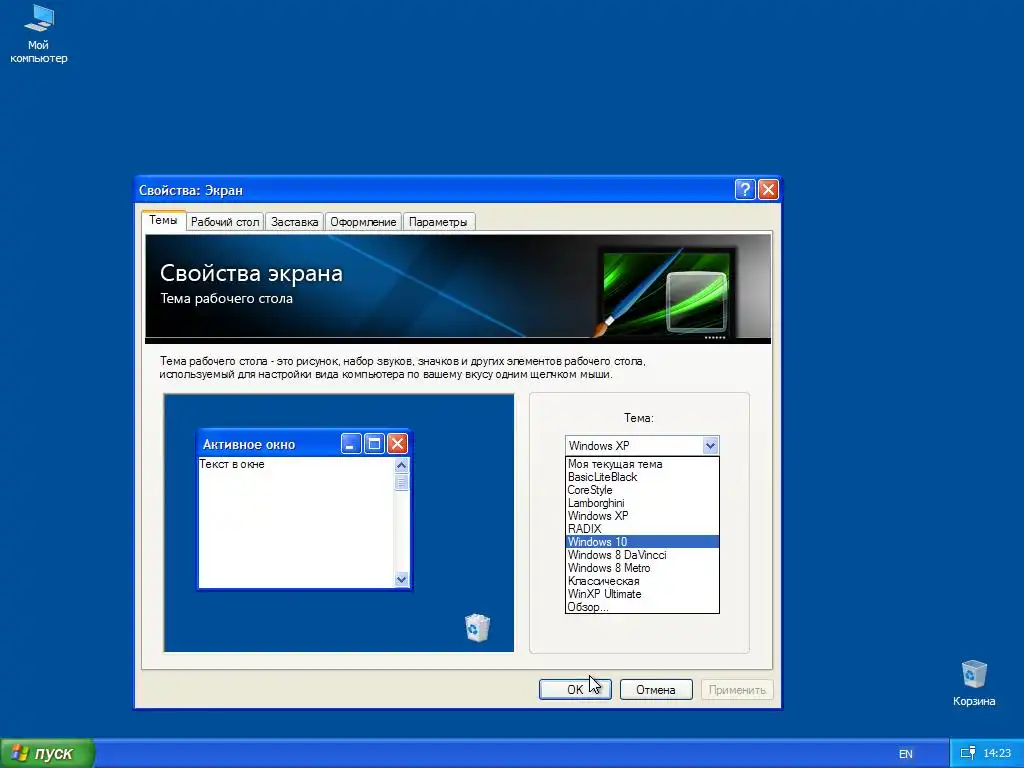The image size is (1024, 768).
Task: Choose CoreStyle theme
Action: pos(642,490)
